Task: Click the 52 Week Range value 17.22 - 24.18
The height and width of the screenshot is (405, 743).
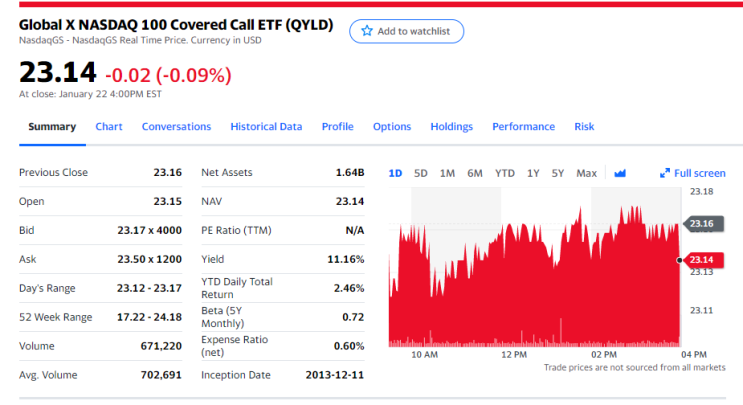Action: pyautogui.click(x=149, y=317)
